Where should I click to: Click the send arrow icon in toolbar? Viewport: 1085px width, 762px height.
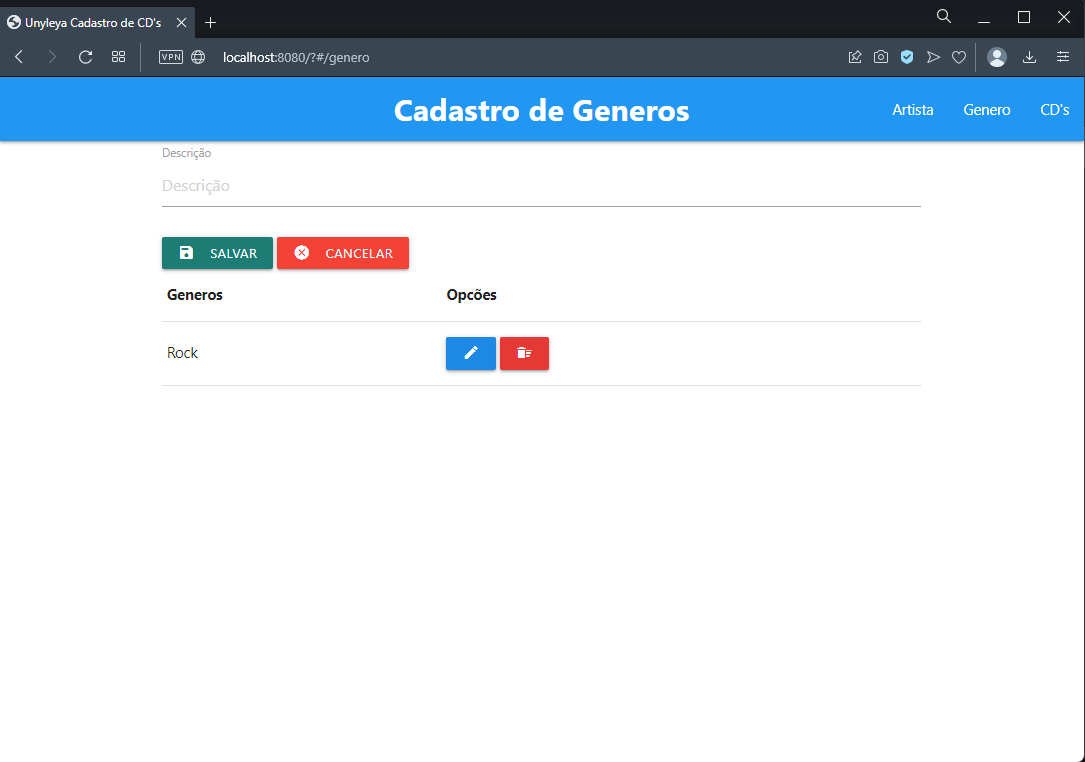tap(933, 57)
